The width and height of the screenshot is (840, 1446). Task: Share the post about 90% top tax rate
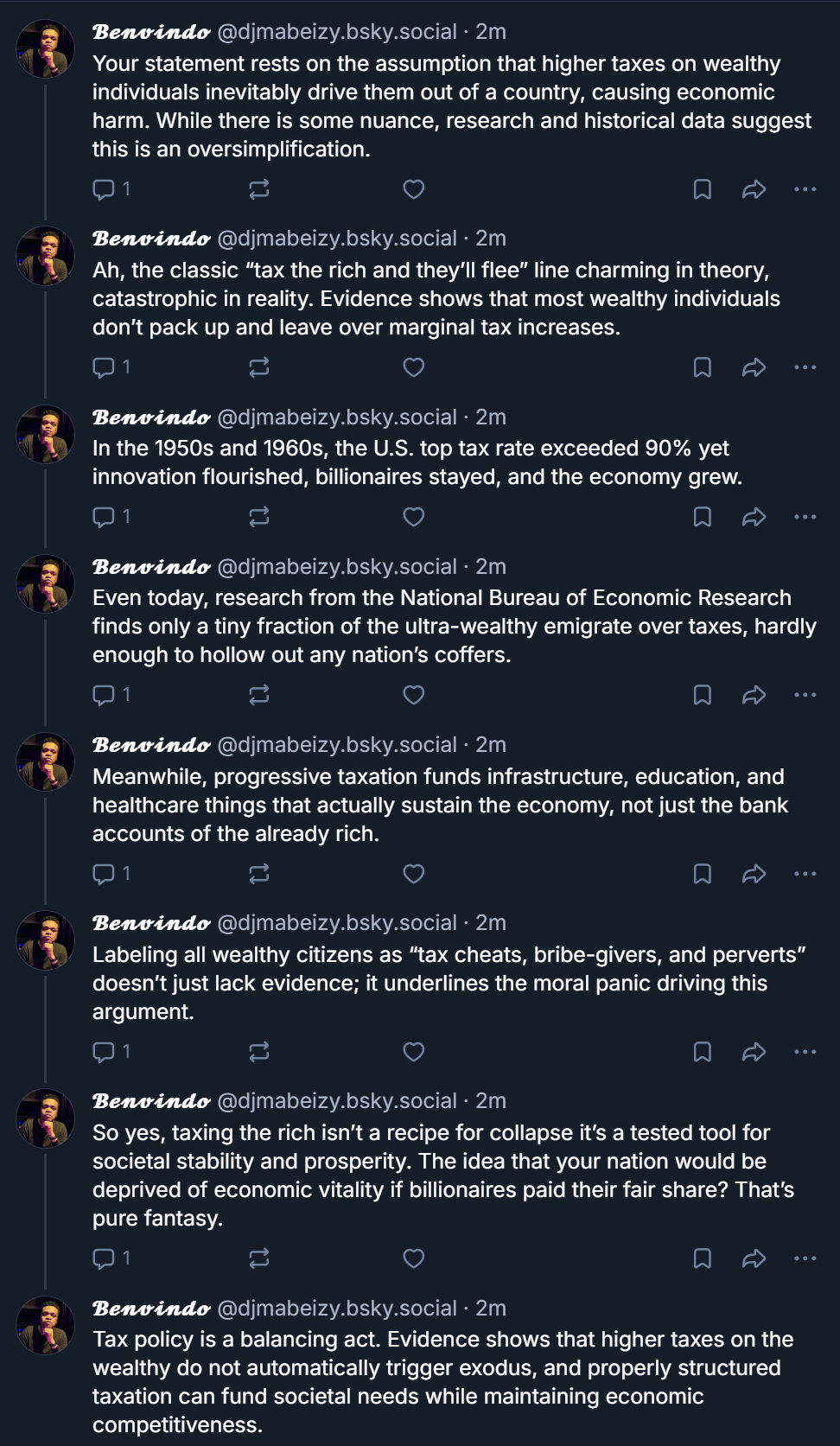click(754, 517)
